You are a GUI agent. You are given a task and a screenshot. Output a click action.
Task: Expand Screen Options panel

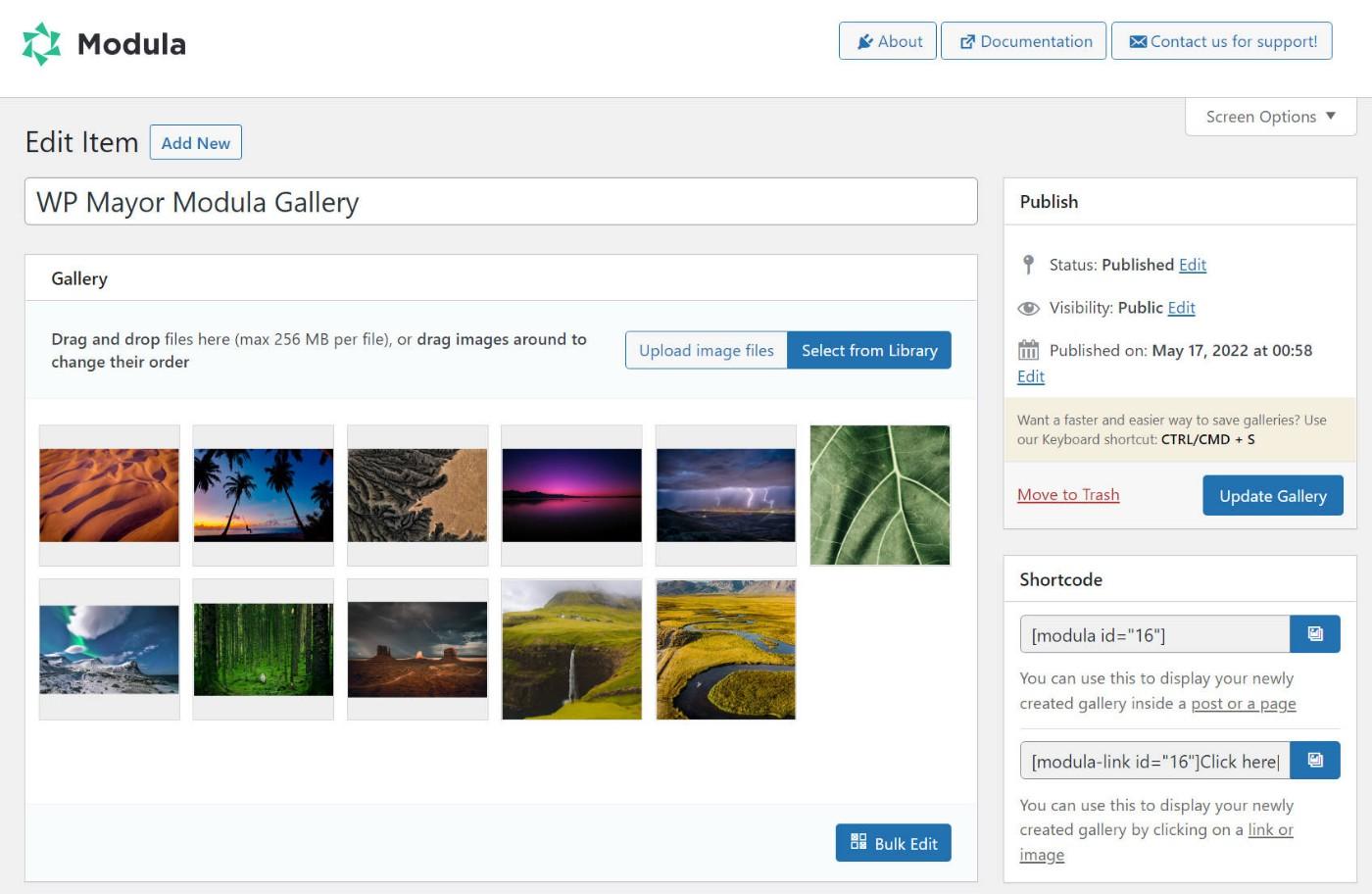(x=1270, y=117)
